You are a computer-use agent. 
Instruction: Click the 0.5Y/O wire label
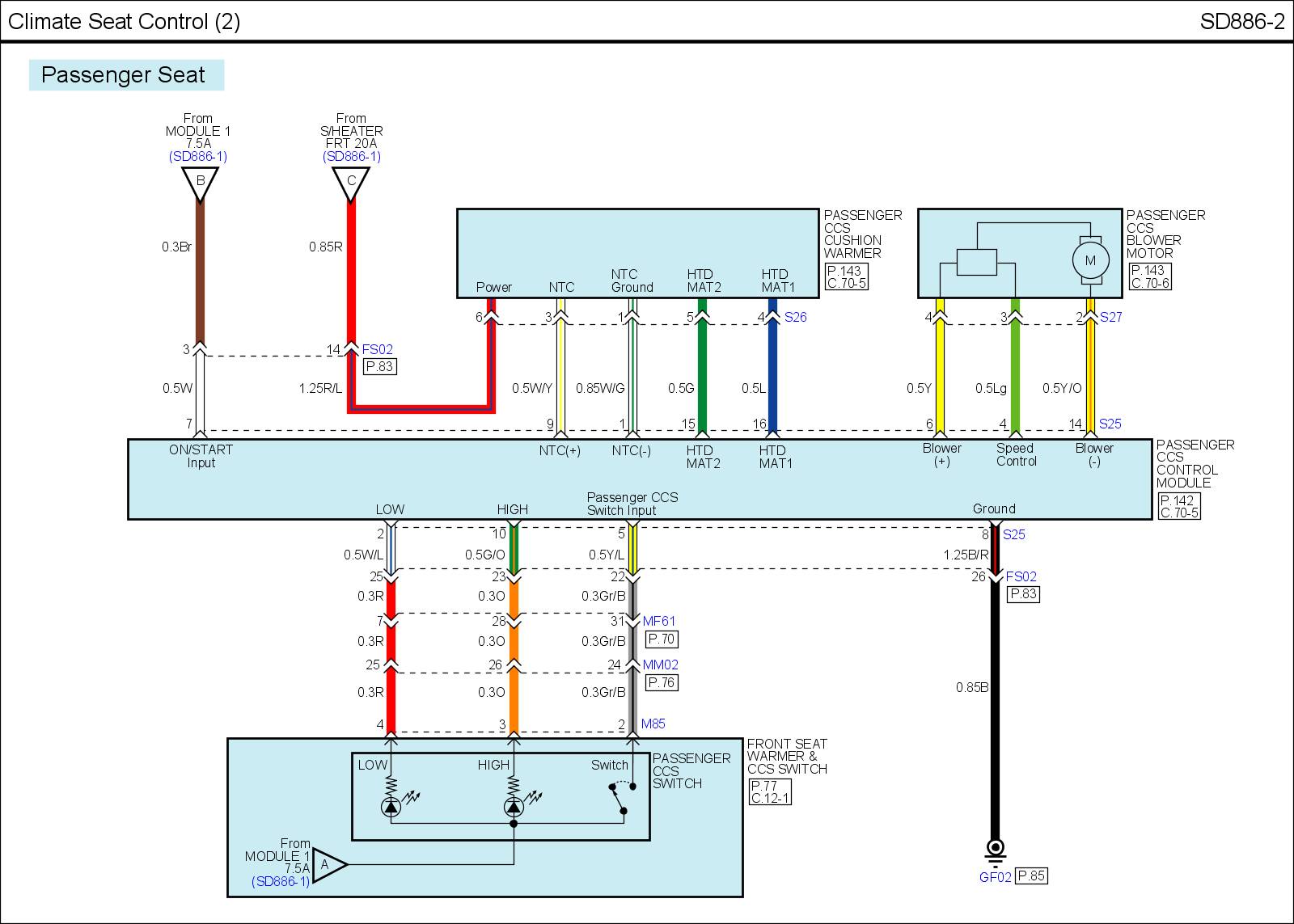(1062, 389)
